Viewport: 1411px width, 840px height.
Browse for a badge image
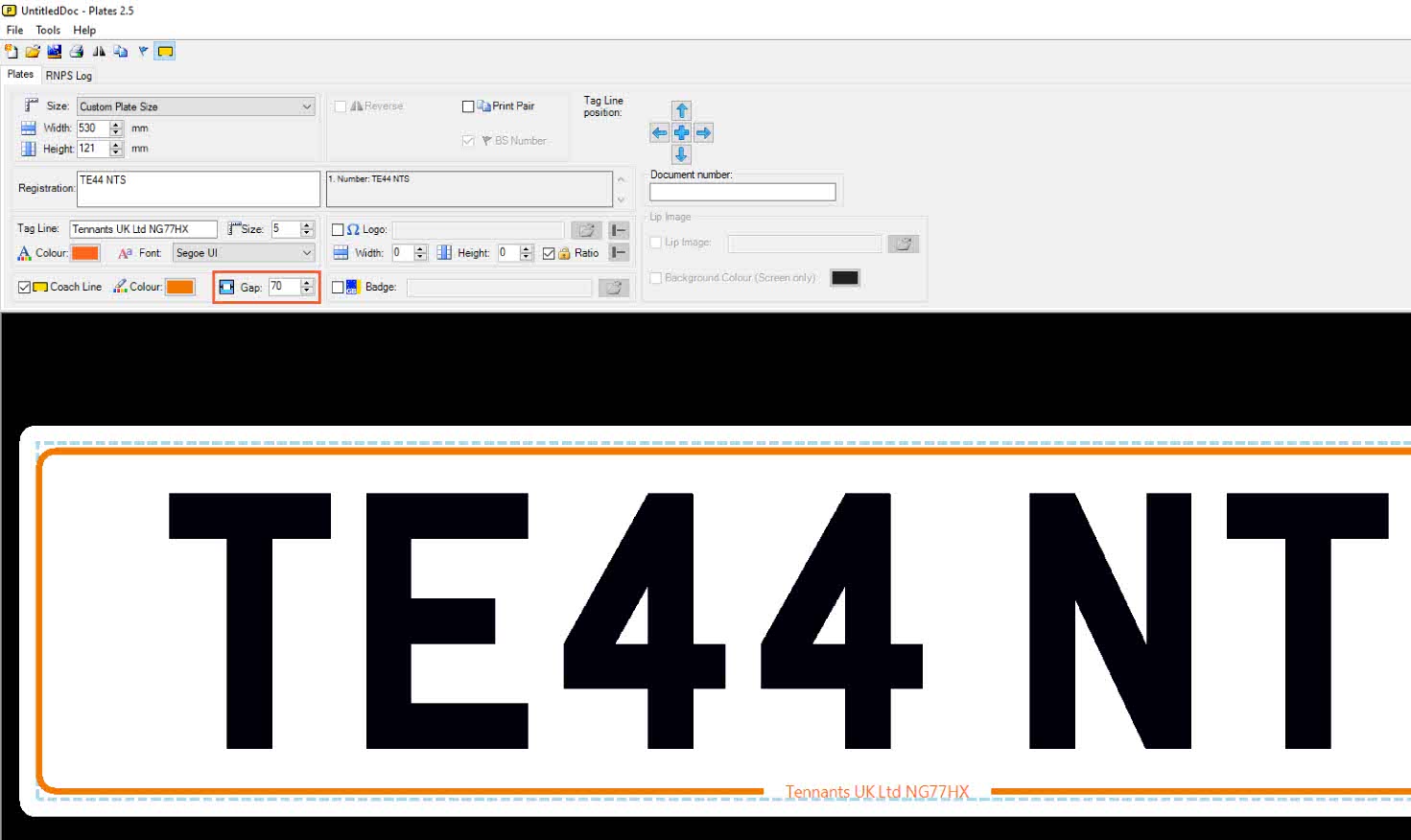(x=614, y=288)
